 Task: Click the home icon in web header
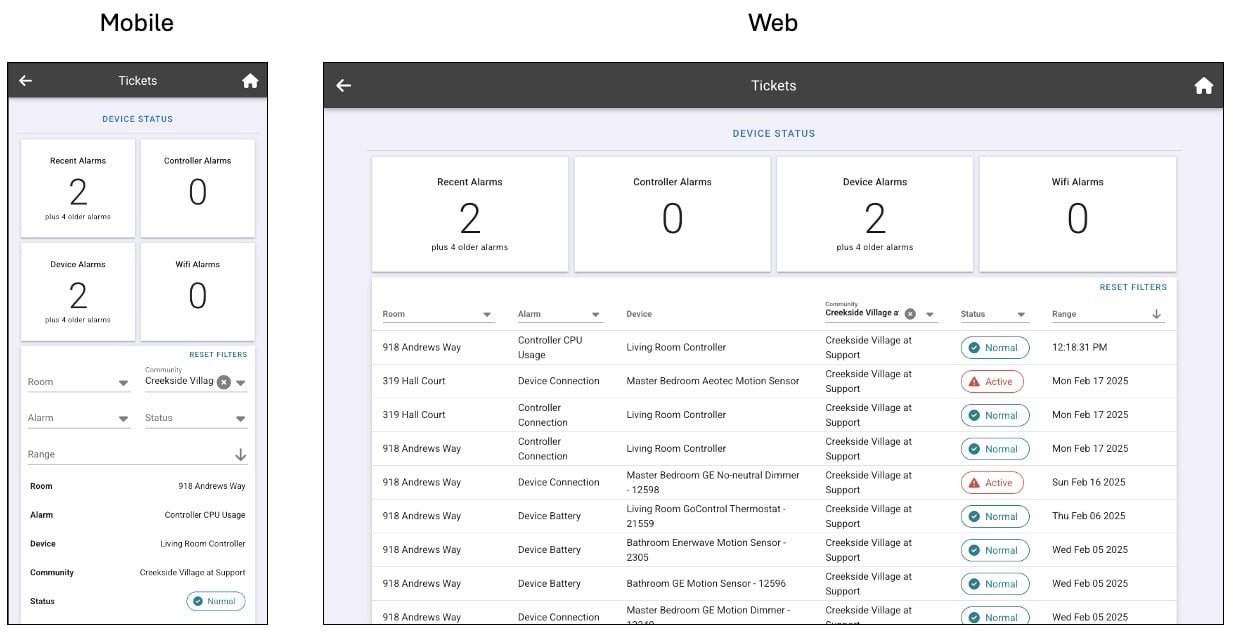click(1203, 86)
